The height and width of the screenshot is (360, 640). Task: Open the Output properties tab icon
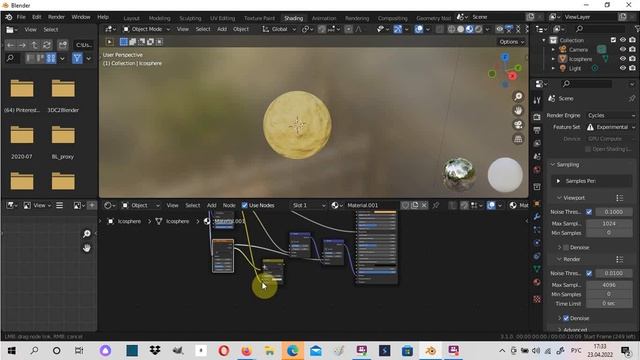(537, 130)
